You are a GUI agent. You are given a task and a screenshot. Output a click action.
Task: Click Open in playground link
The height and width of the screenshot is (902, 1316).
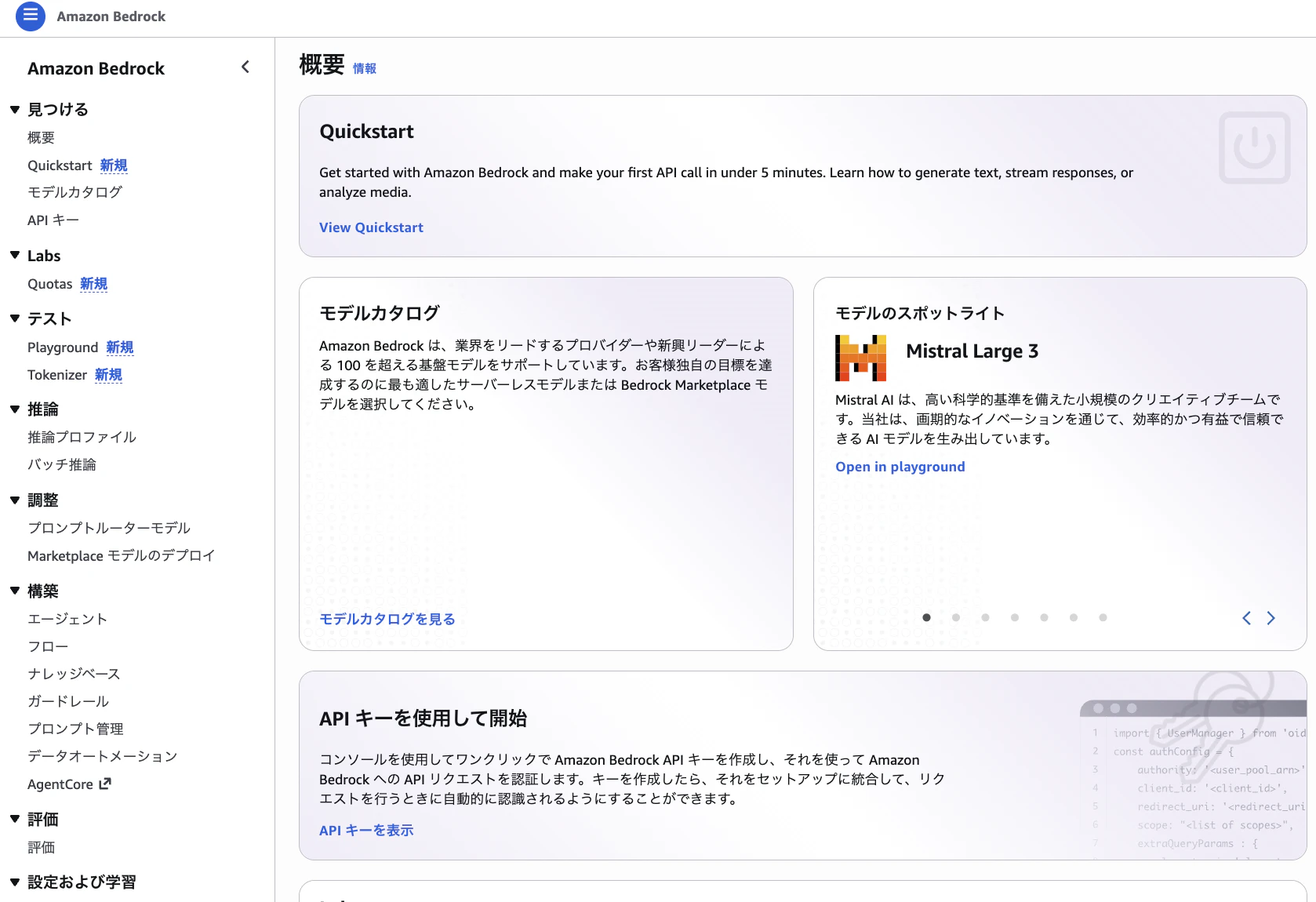pyautogui.click(x=900, y=467)
